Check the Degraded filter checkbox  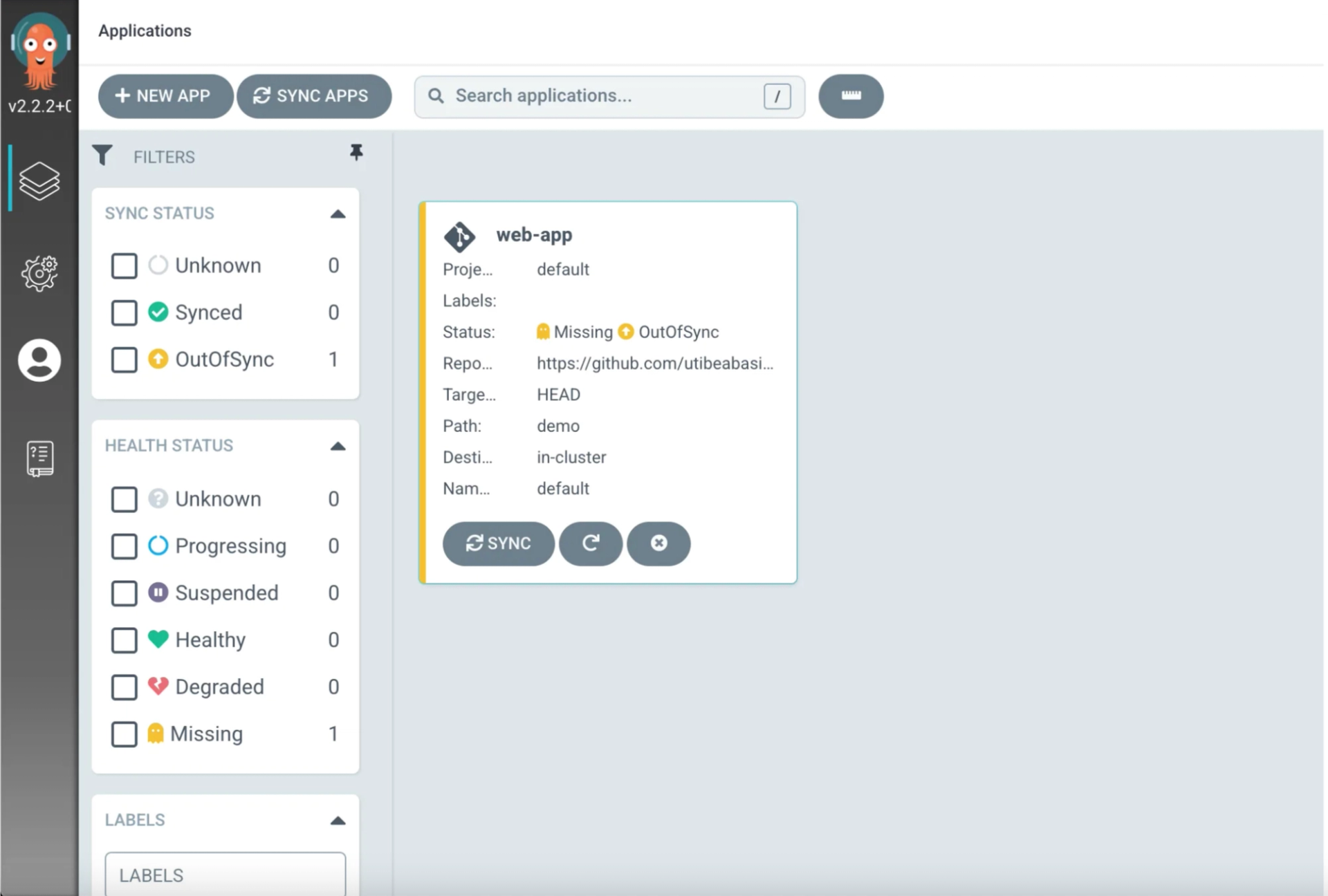tap(124, 687)
